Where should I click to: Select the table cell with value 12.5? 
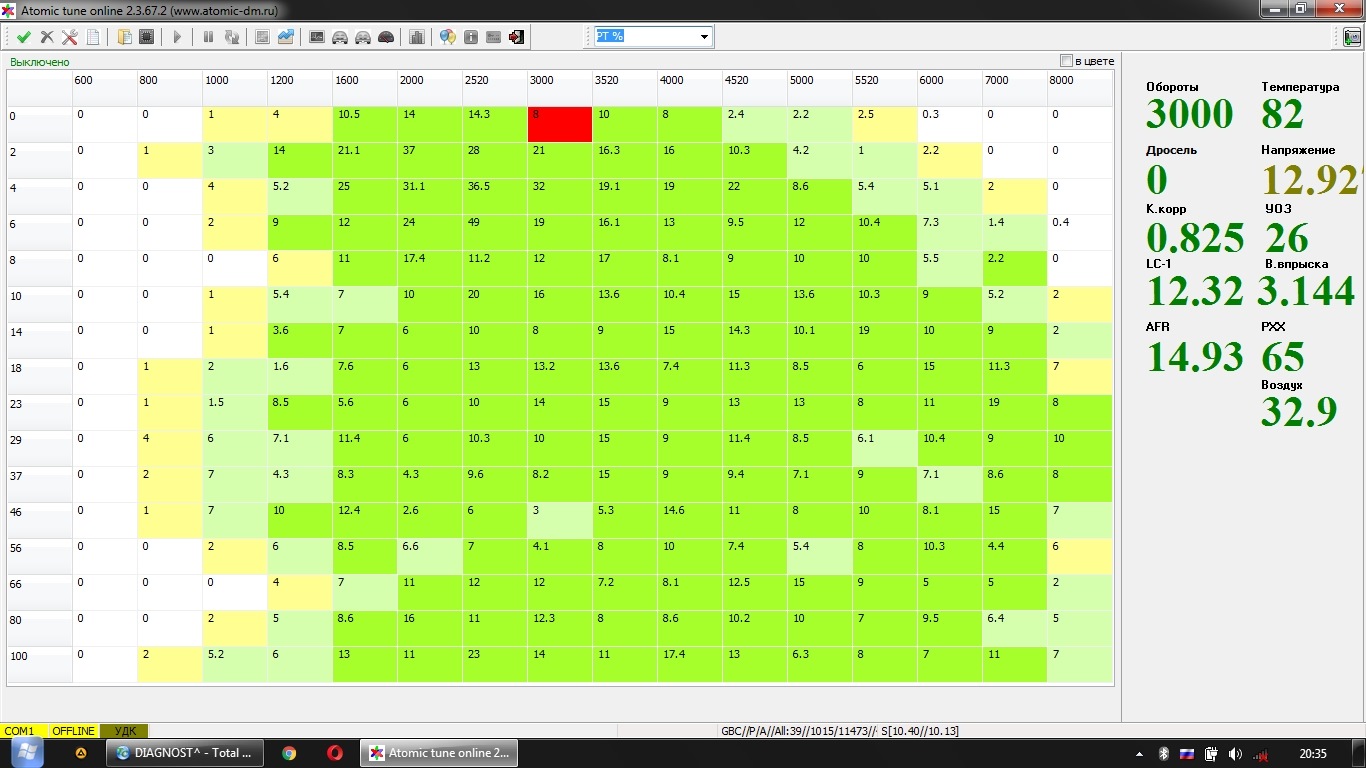click(755, 592)
